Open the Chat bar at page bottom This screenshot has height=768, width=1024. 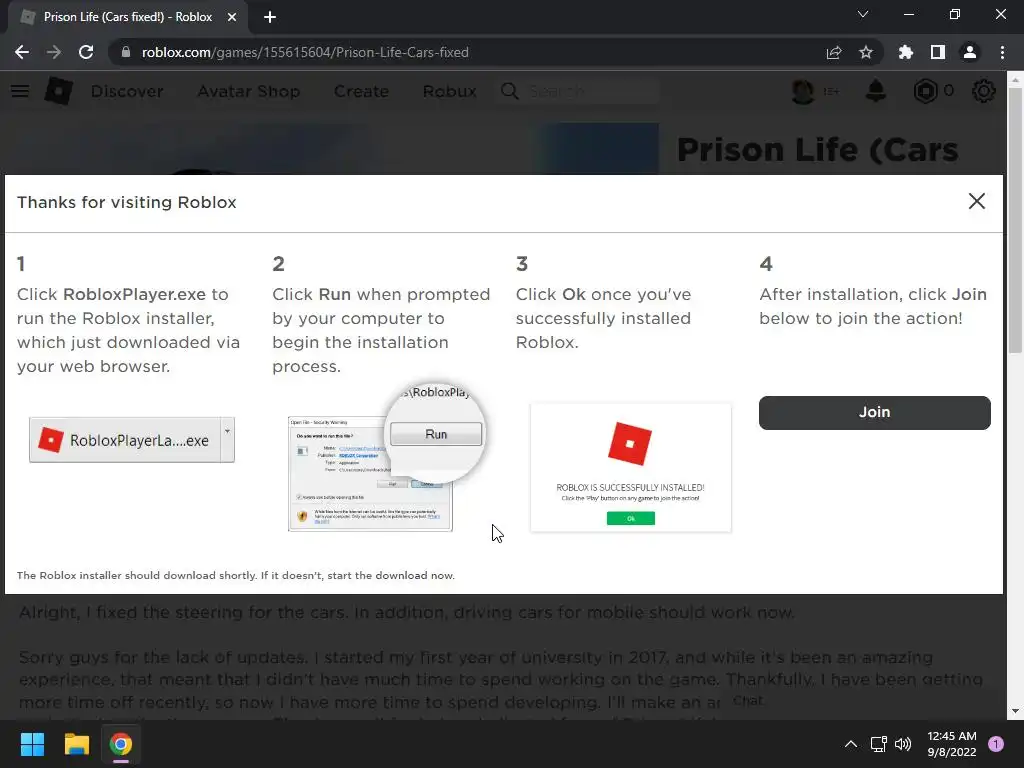pyautogui.click(x=748, y=700)
